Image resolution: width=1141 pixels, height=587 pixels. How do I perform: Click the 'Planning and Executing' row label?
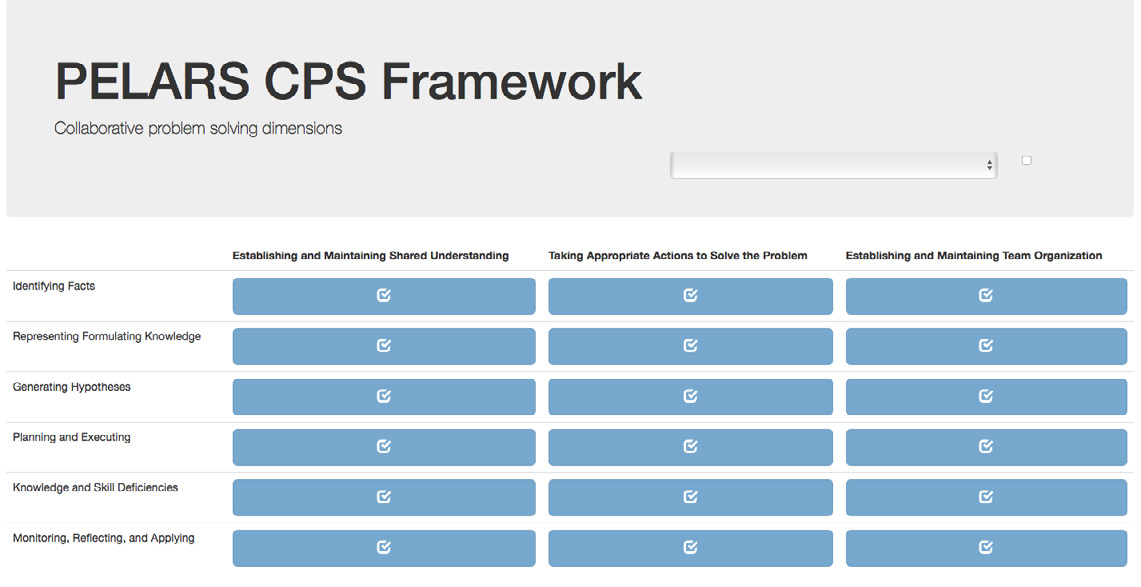point(72,437)
